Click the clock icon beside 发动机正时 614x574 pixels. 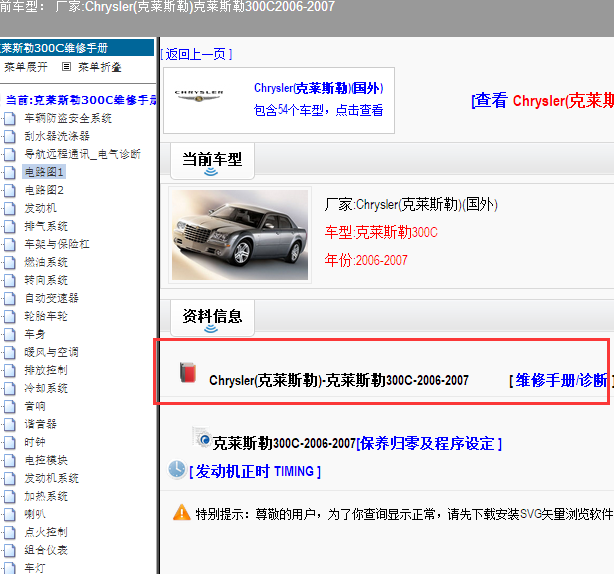(177, 469)
